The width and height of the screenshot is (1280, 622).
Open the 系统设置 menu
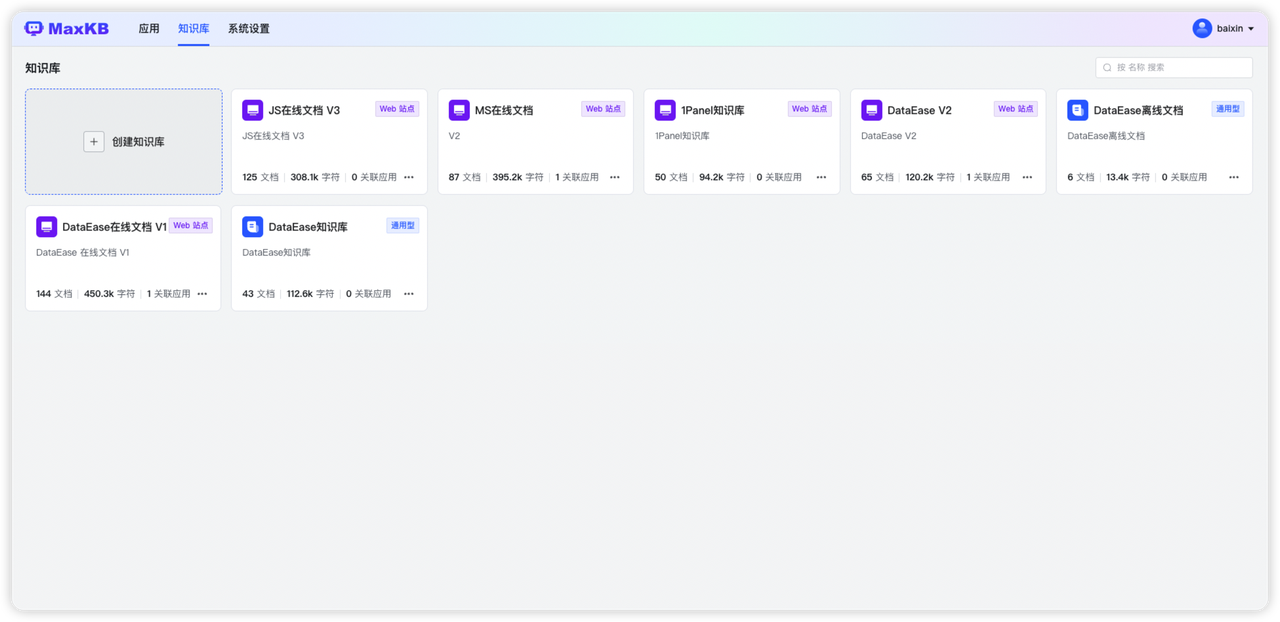249,28
